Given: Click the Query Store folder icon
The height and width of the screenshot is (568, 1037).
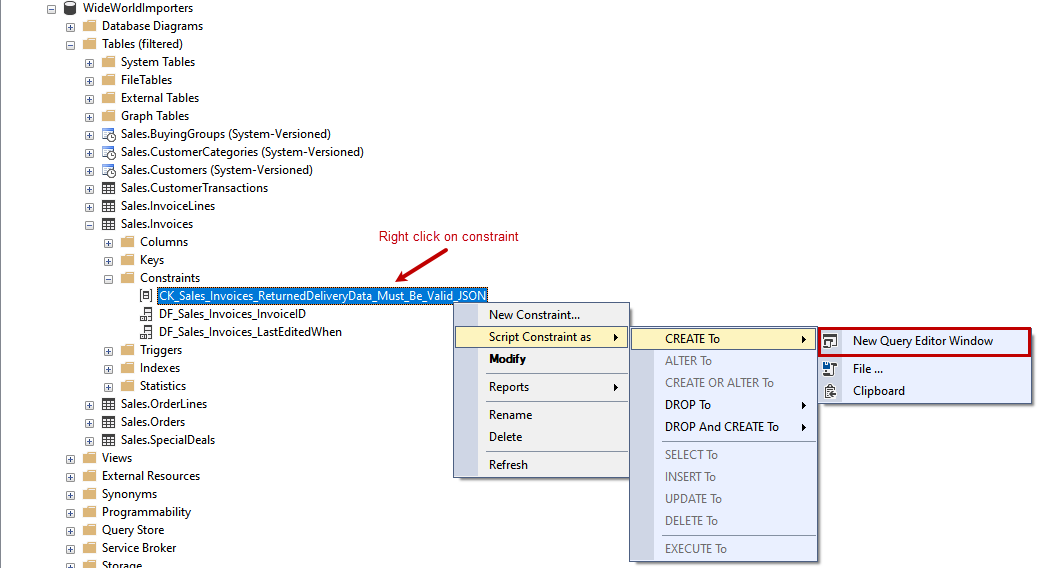Looking at the screenshot, I should [89, 530].
